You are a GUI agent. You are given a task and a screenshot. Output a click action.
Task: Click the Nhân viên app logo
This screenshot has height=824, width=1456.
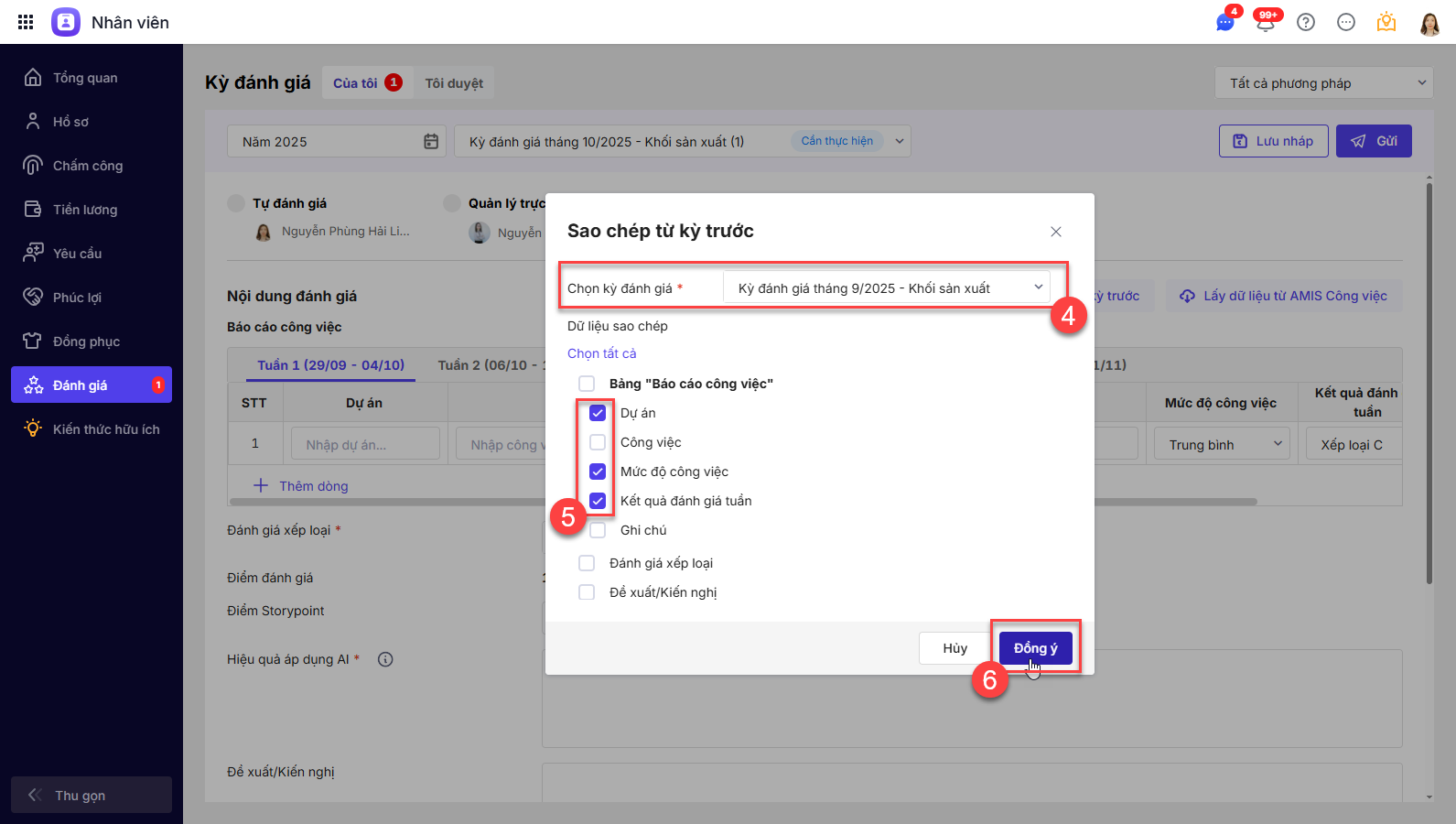[66, 22]
